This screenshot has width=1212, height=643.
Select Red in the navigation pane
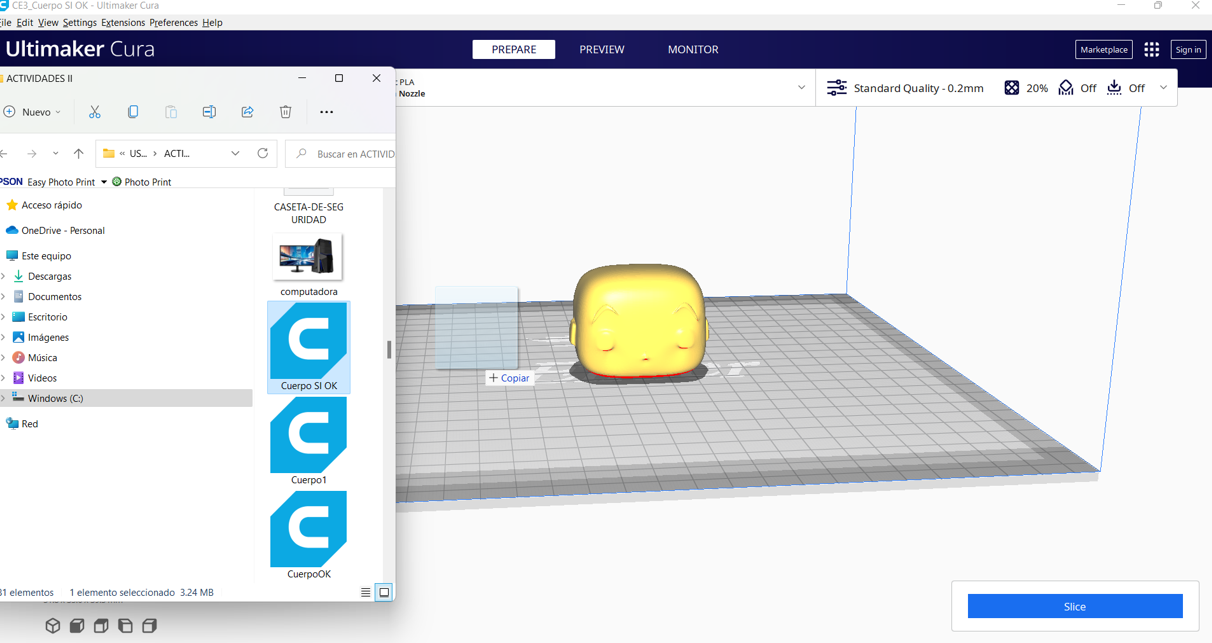tap(22, 424)
